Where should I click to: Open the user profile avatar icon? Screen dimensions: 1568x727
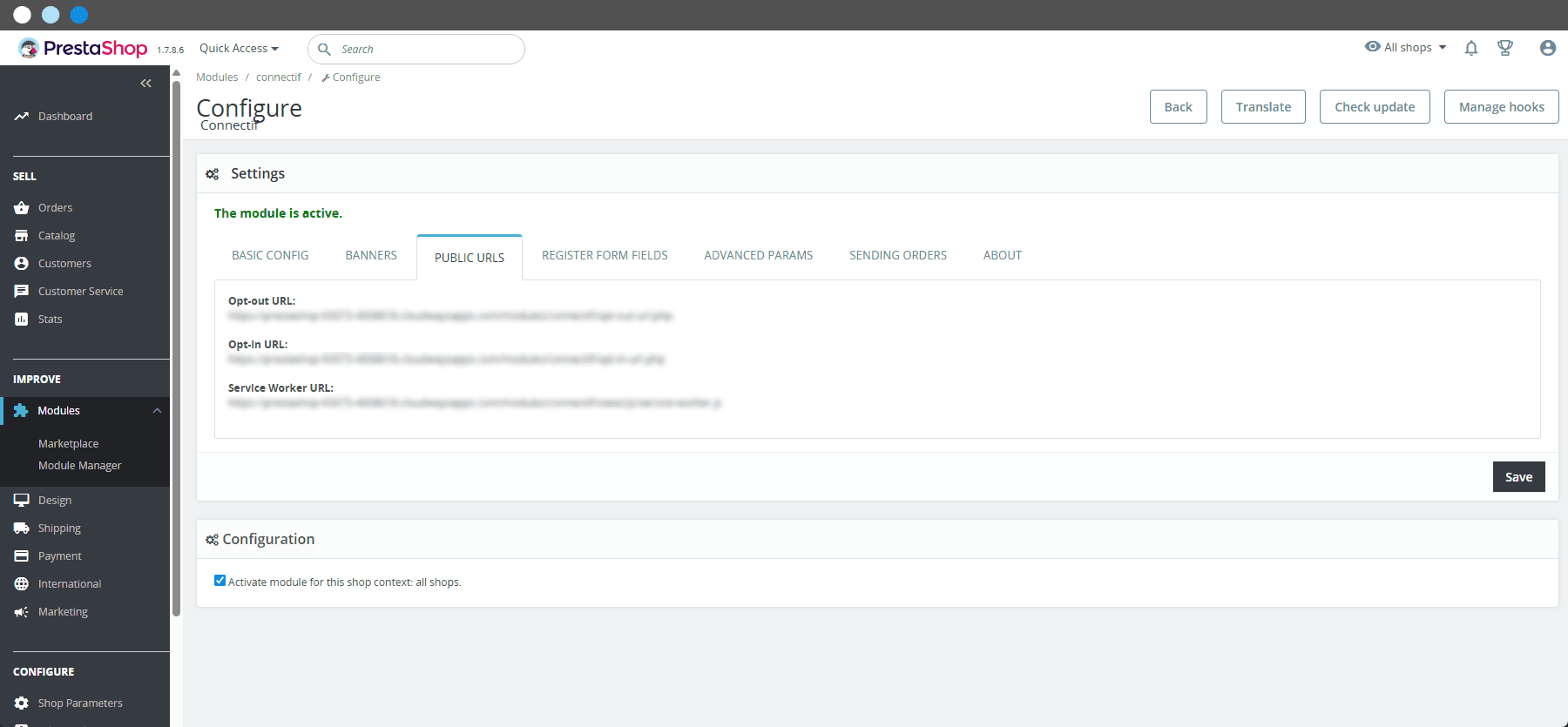1548,48
